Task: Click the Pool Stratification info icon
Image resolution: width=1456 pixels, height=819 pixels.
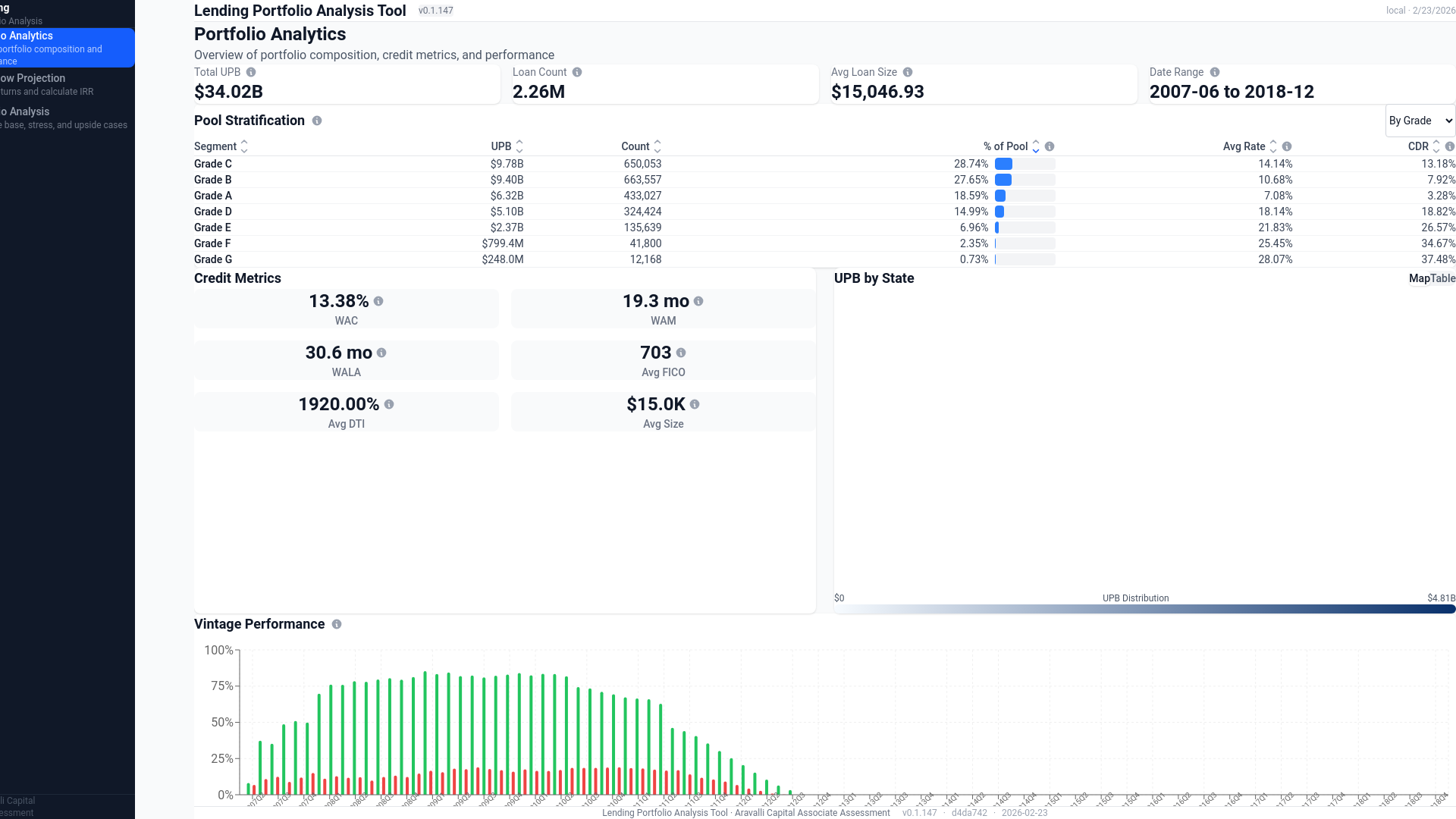Action: tap(317, 121)
